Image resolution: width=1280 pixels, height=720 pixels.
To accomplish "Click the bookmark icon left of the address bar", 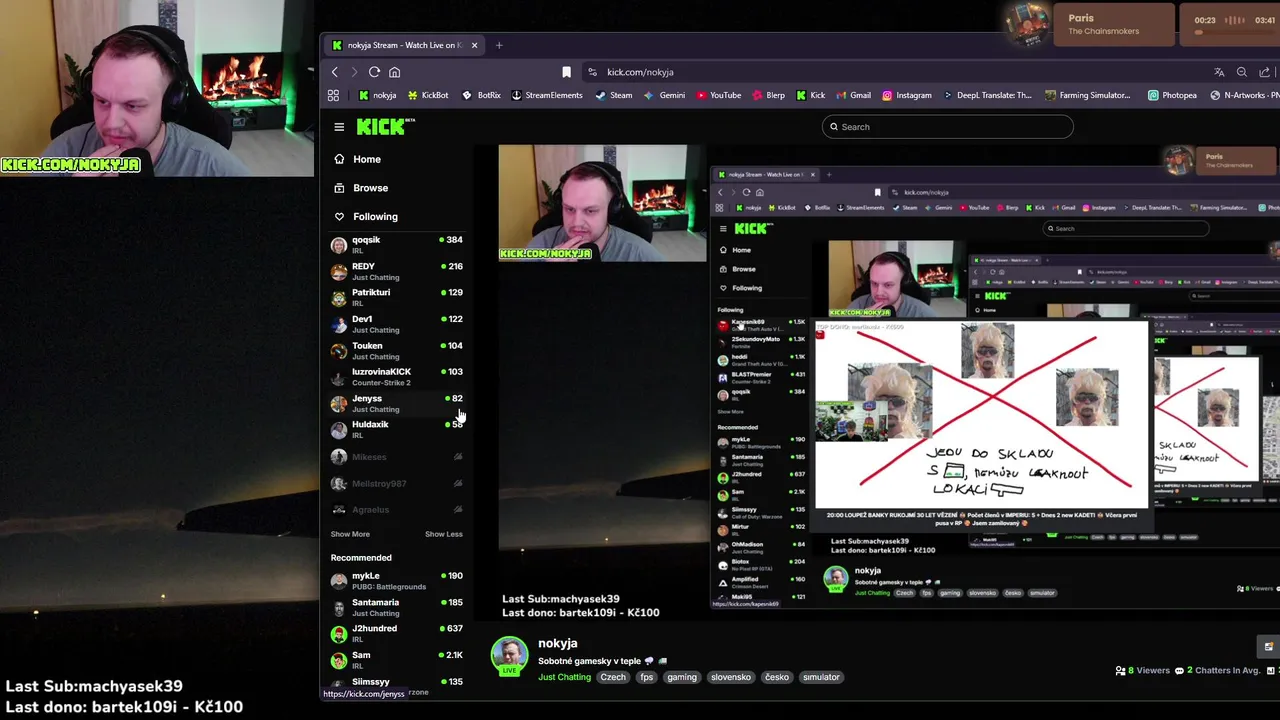I will 566,72.
